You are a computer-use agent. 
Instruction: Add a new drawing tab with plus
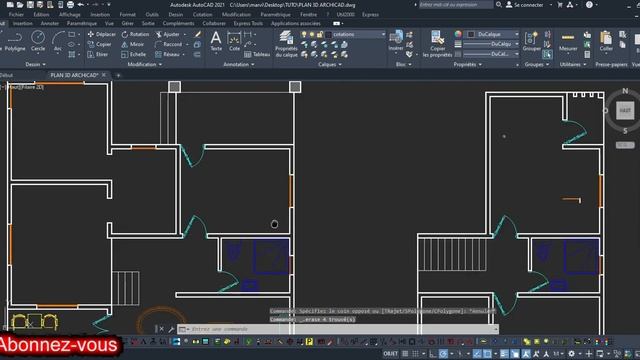[118, 75]
